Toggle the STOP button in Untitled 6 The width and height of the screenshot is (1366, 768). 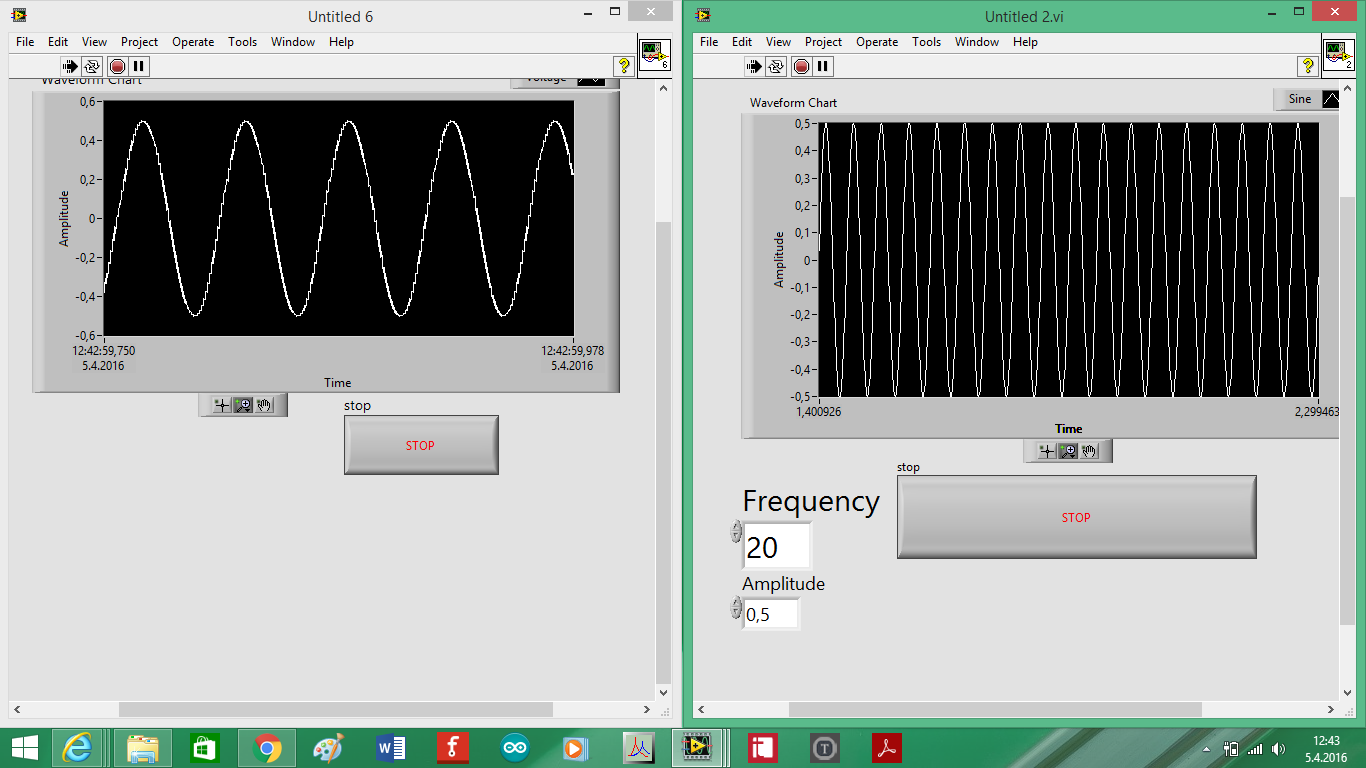point(421,445)
